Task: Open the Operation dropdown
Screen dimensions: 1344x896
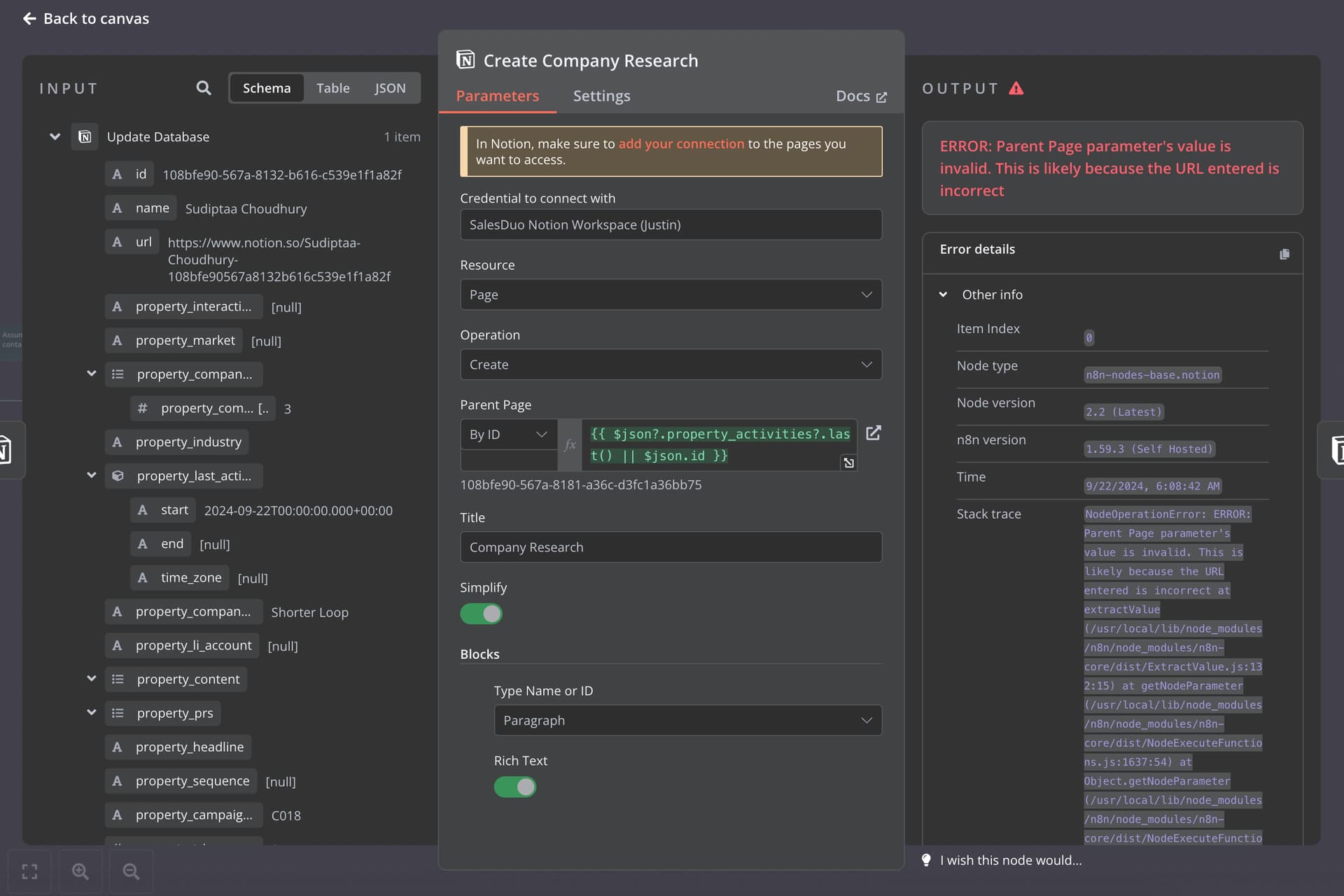Action: [671, 365]
